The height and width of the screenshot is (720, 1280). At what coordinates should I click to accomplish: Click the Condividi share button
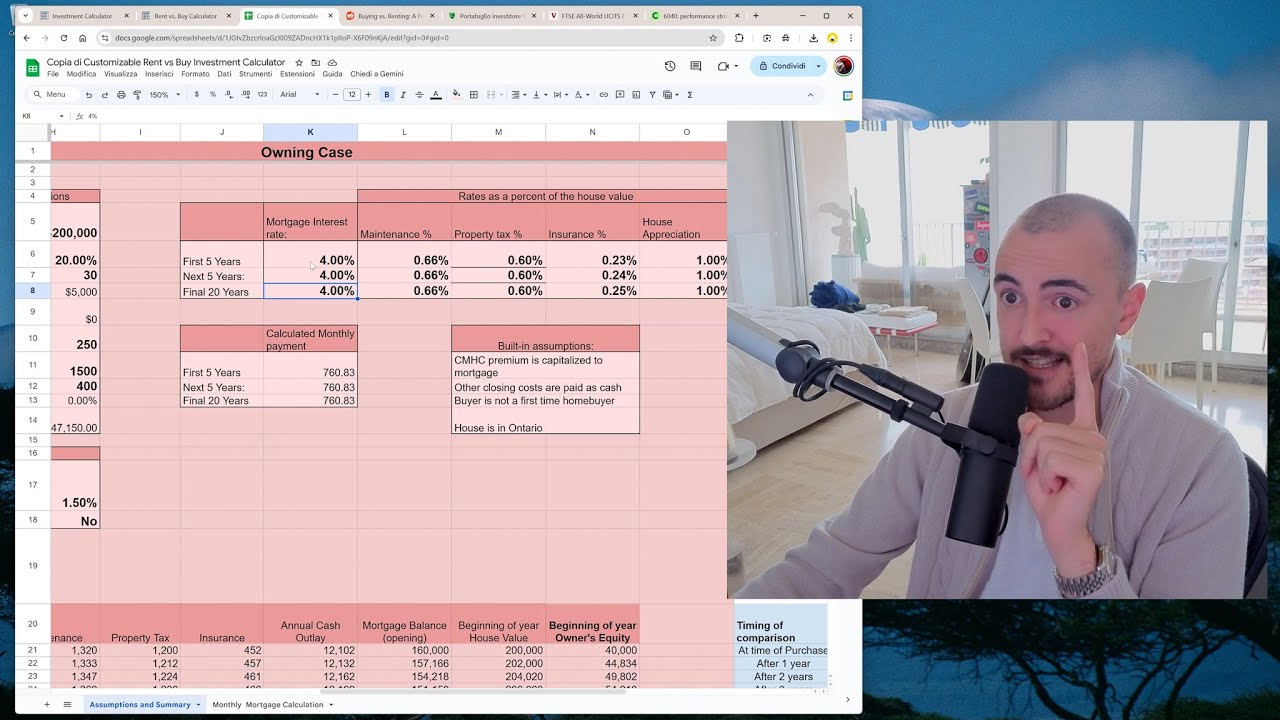tap(782, 66)
